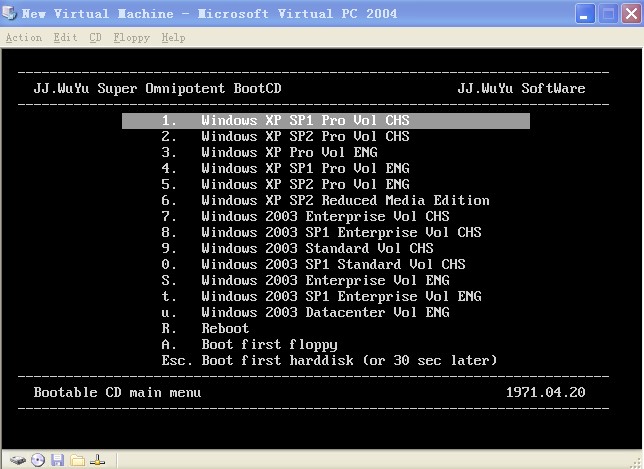The image size is (644, 469).
Task: Click the 1971.04.20 date text
Action: (x=545, y=393)
